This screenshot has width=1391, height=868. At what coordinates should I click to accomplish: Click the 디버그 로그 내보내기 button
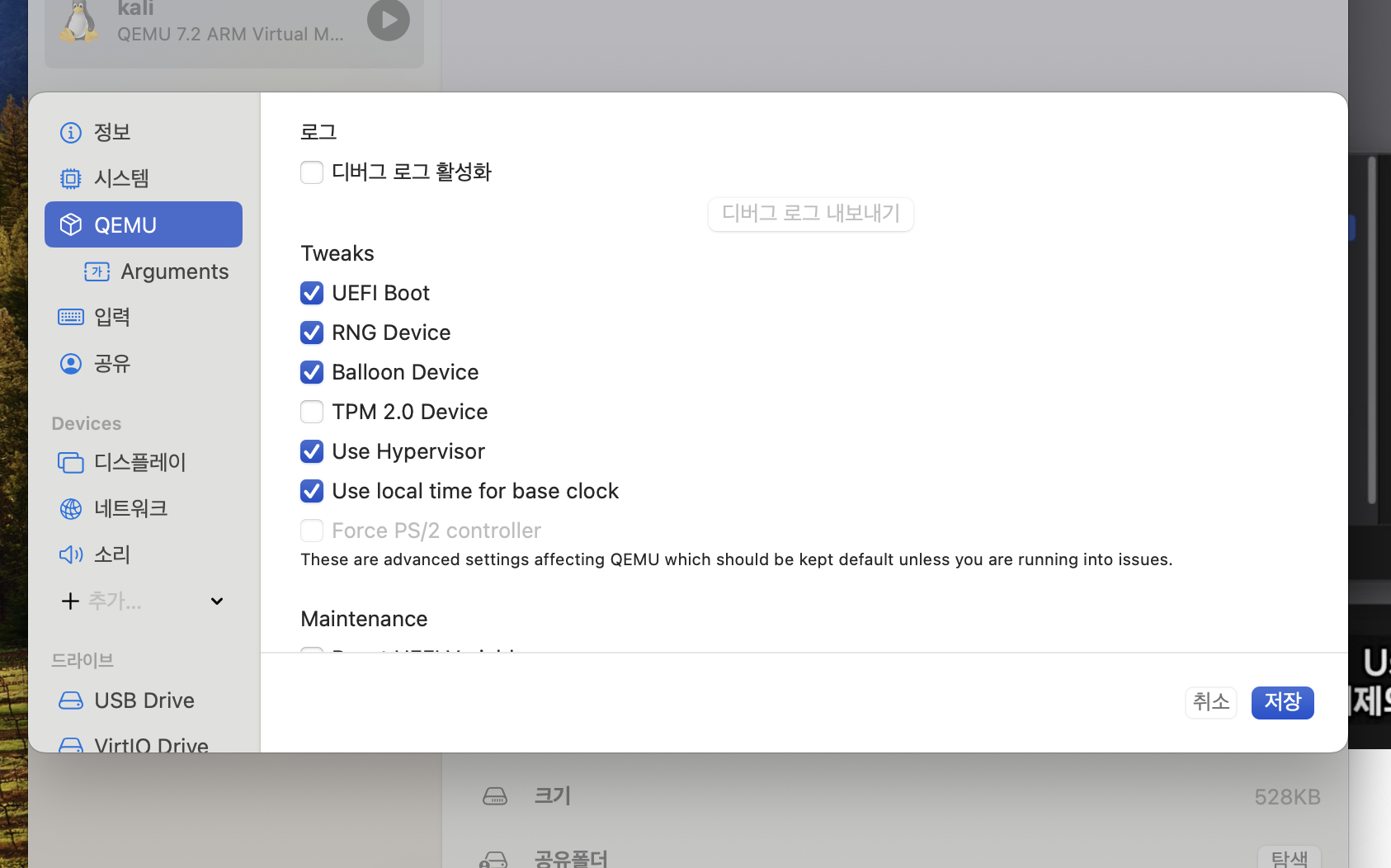coord(810,214)
